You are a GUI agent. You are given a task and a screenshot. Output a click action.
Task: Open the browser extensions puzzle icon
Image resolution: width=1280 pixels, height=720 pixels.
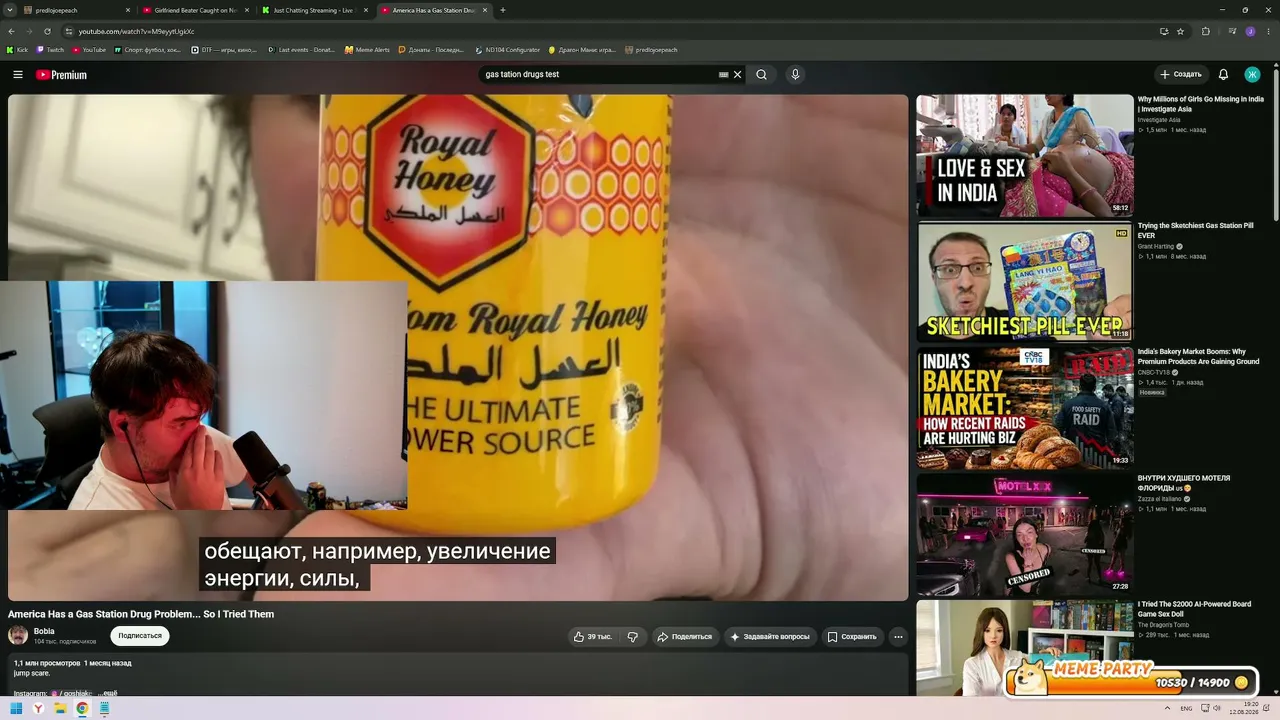point(1206,31)
